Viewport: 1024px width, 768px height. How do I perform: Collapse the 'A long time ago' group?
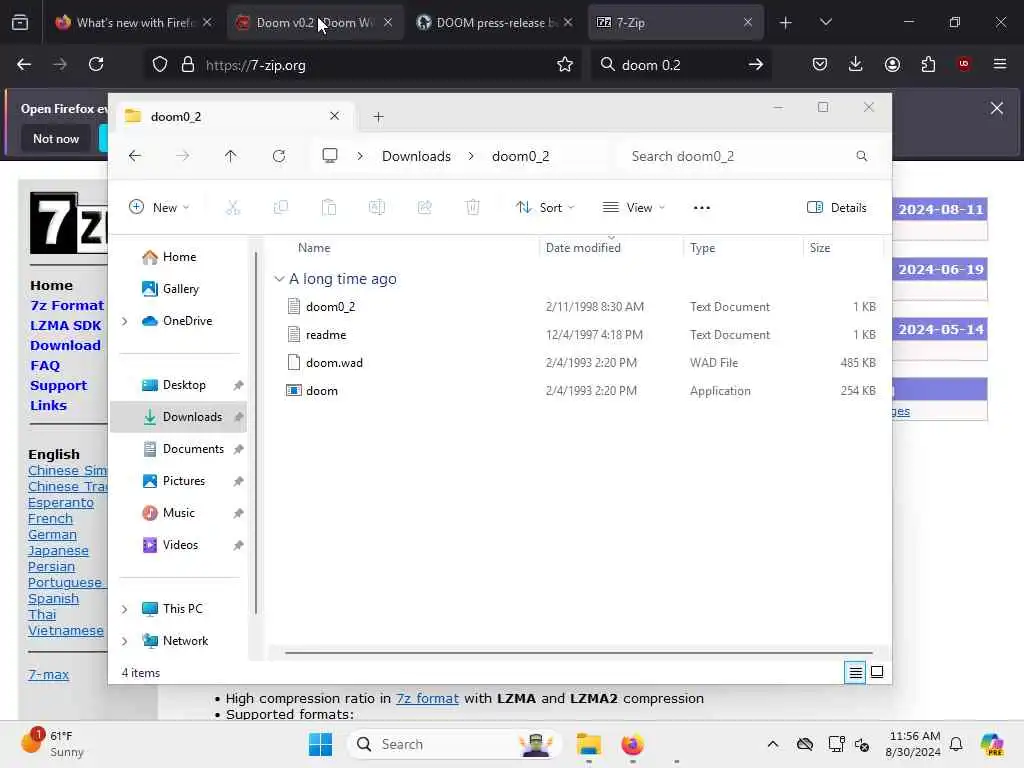[x=280, y=279]
